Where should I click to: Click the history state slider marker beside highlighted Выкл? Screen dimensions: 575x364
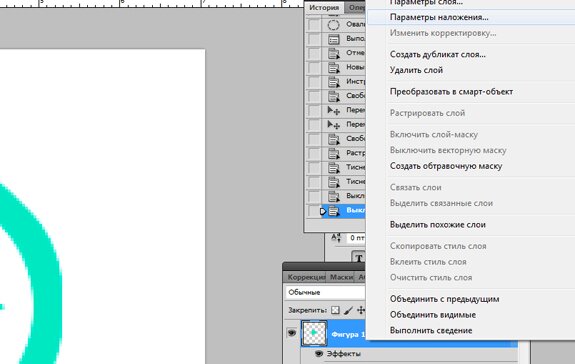point(323,211)
